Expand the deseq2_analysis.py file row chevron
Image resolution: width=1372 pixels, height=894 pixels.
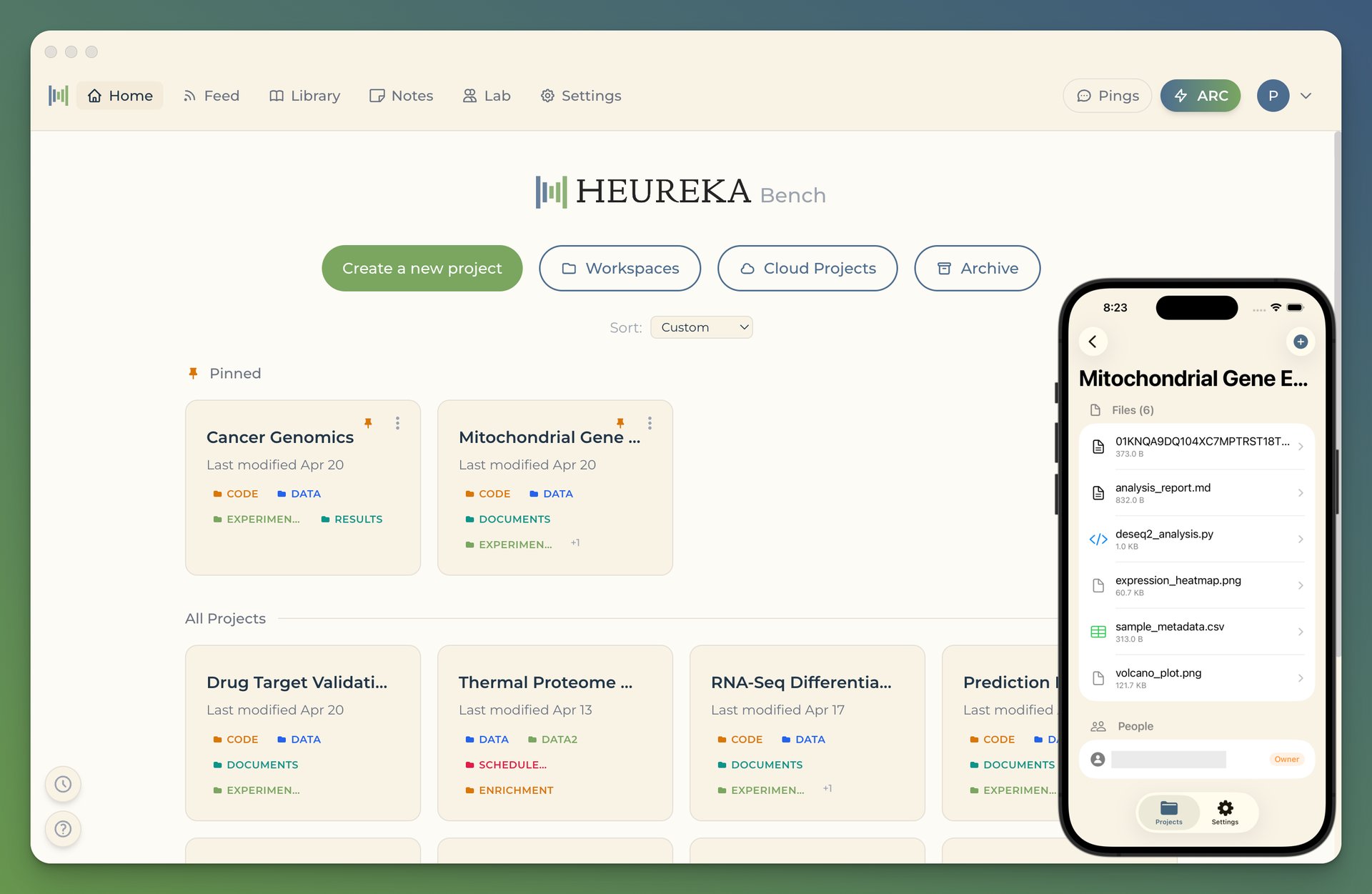(x=1301, y=539)
